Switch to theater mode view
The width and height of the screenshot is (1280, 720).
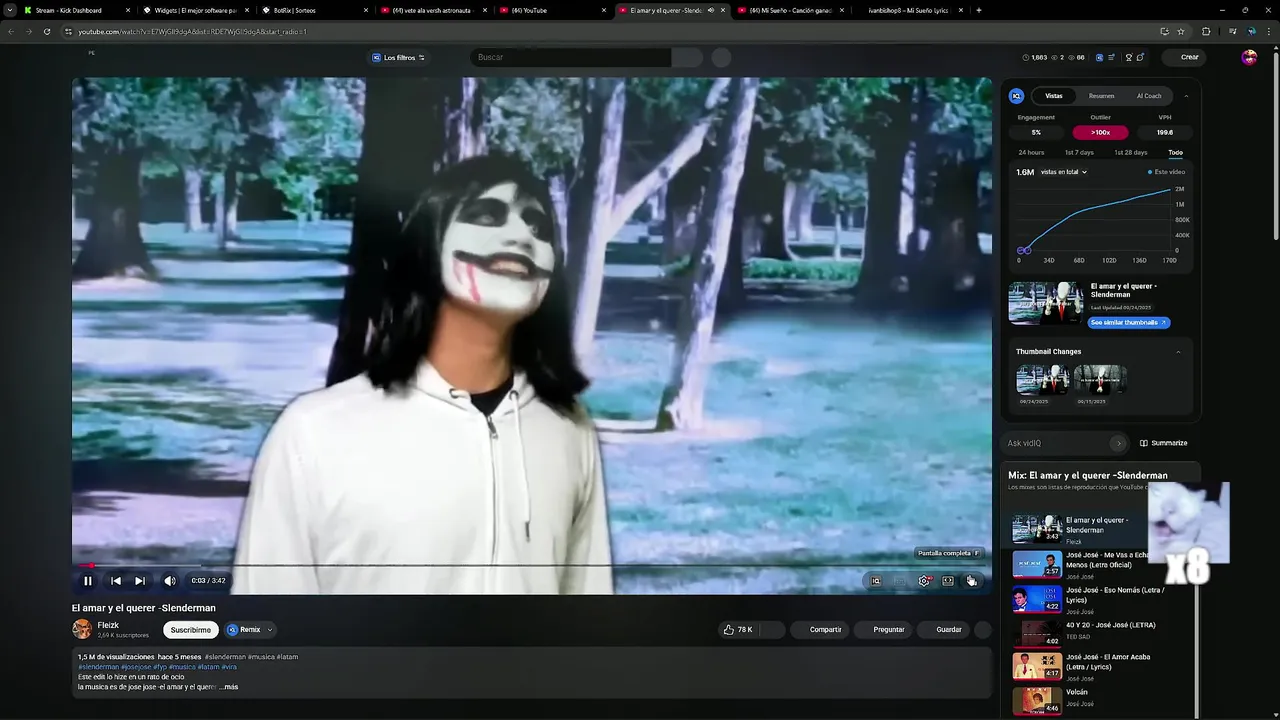coord(948,581)
